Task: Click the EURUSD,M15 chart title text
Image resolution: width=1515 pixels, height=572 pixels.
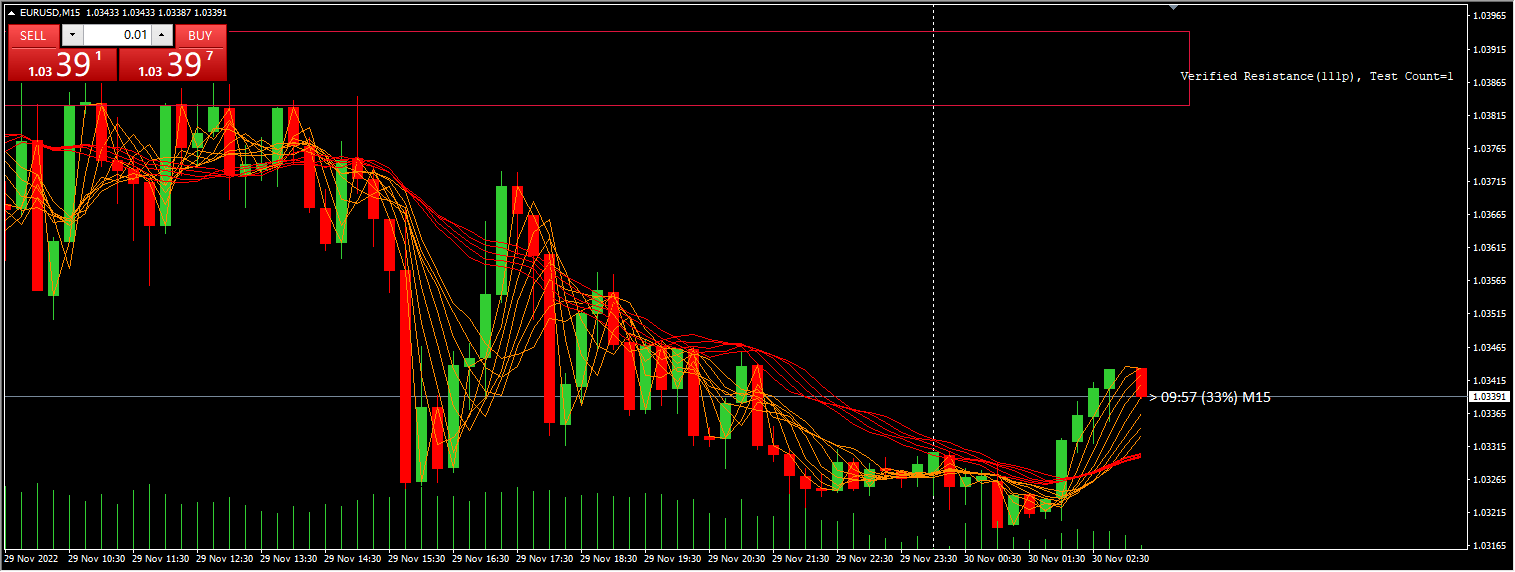Action: click(x=50, y=12)
